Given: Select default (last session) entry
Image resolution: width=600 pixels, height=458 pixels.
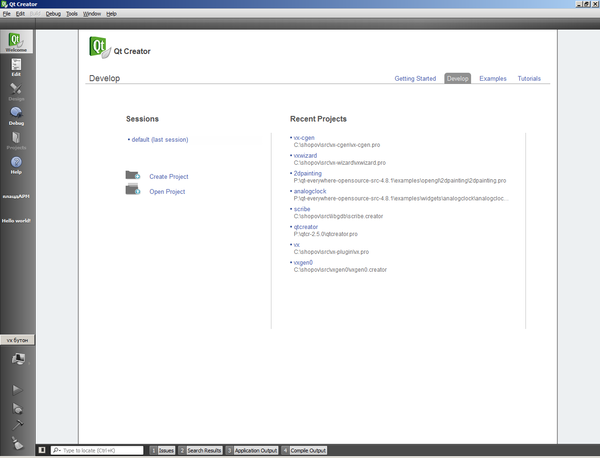Looking at the screenshot, I should tap(160, 140).
